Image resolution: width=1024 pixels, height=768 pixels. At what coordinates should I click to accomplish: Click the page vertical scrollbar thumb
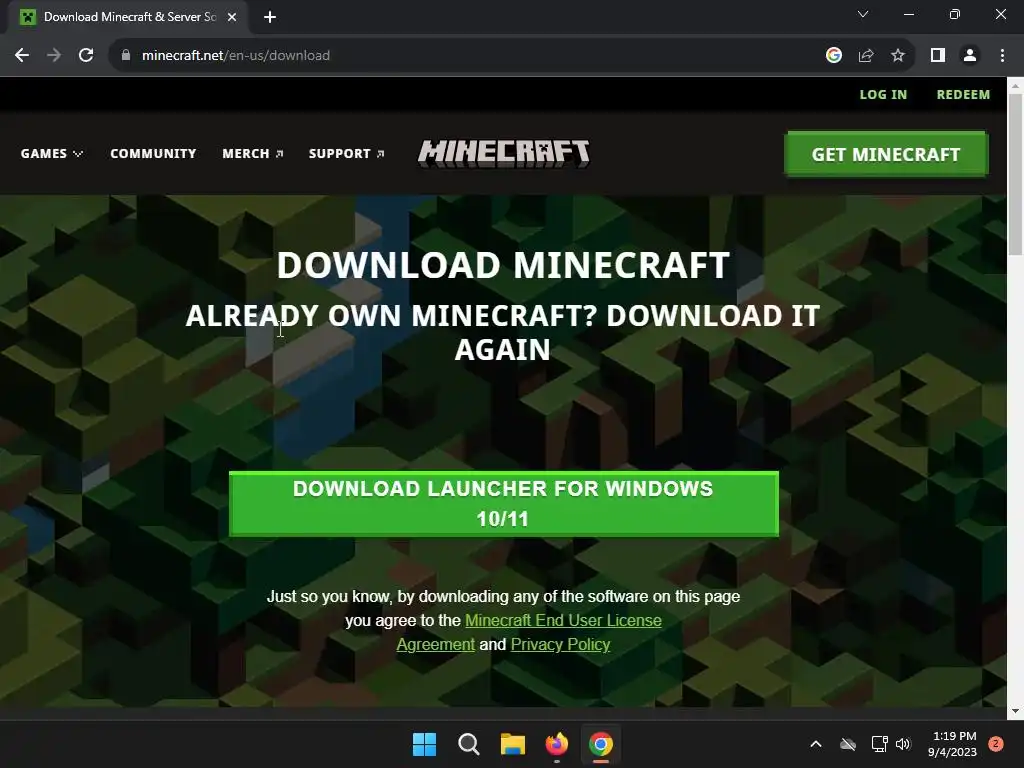click(x=1015, y=174)
